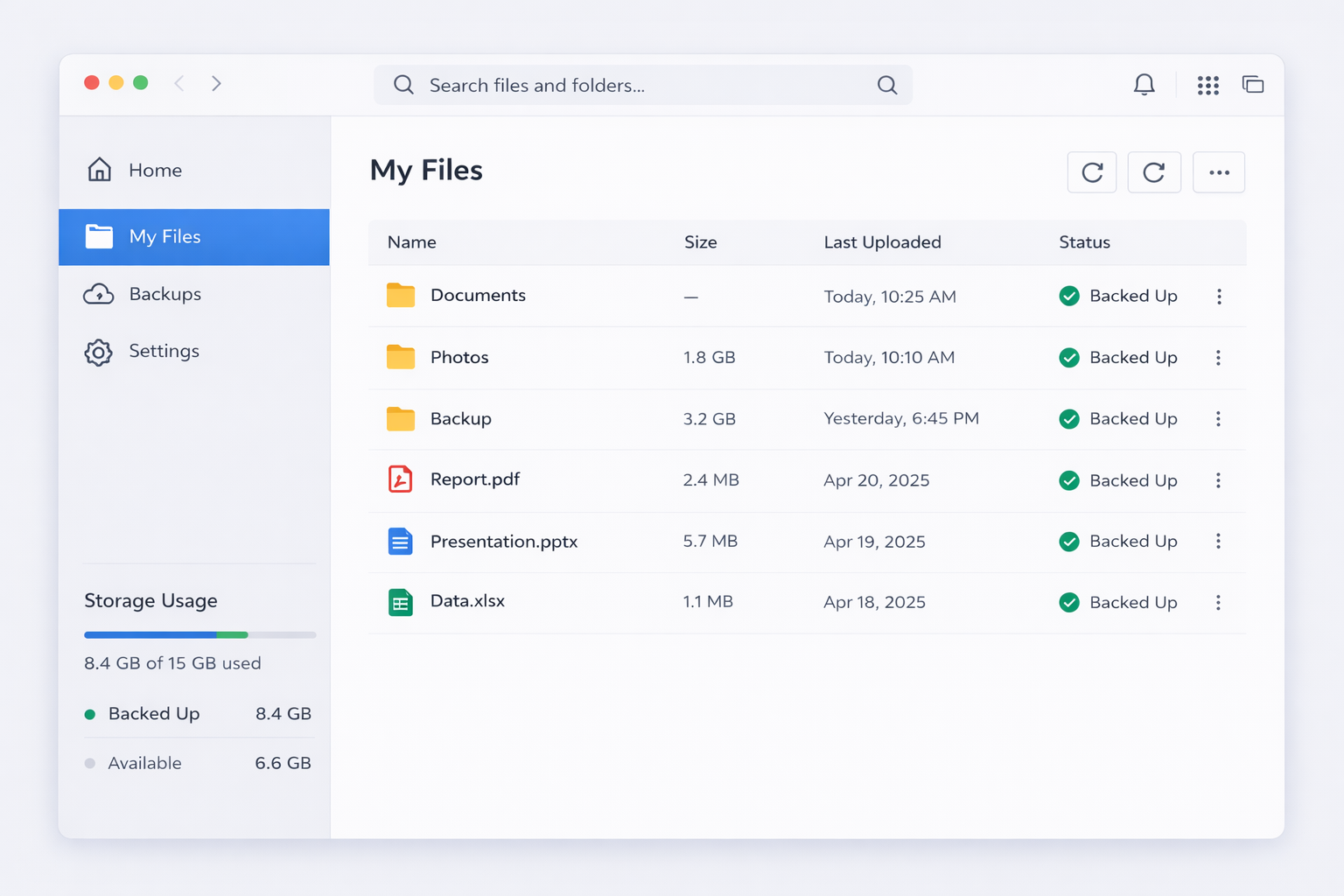Sort by the Last Uploaded column header
1344x896 pixels.
(x=882, y=242)
